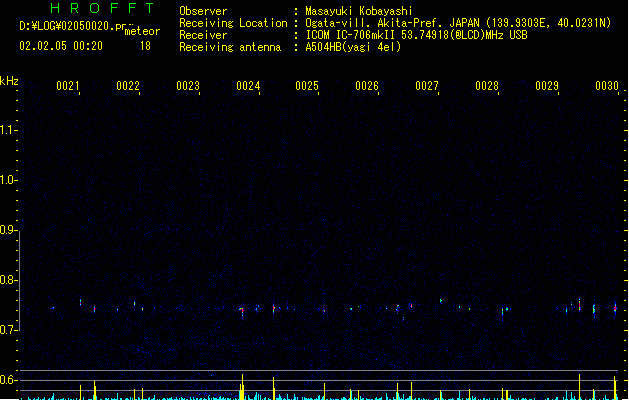Click the observer name Masayuki Kobayashi

tap(359, 11)
